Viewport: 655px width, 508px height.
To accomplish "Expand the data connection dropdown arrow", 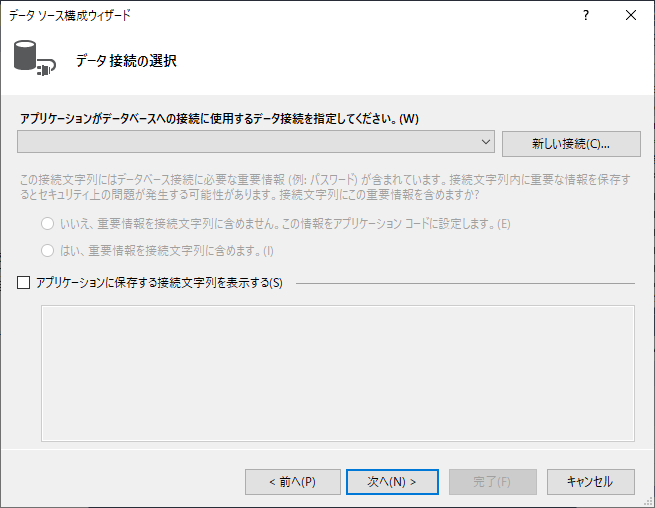I will point(486,142).
